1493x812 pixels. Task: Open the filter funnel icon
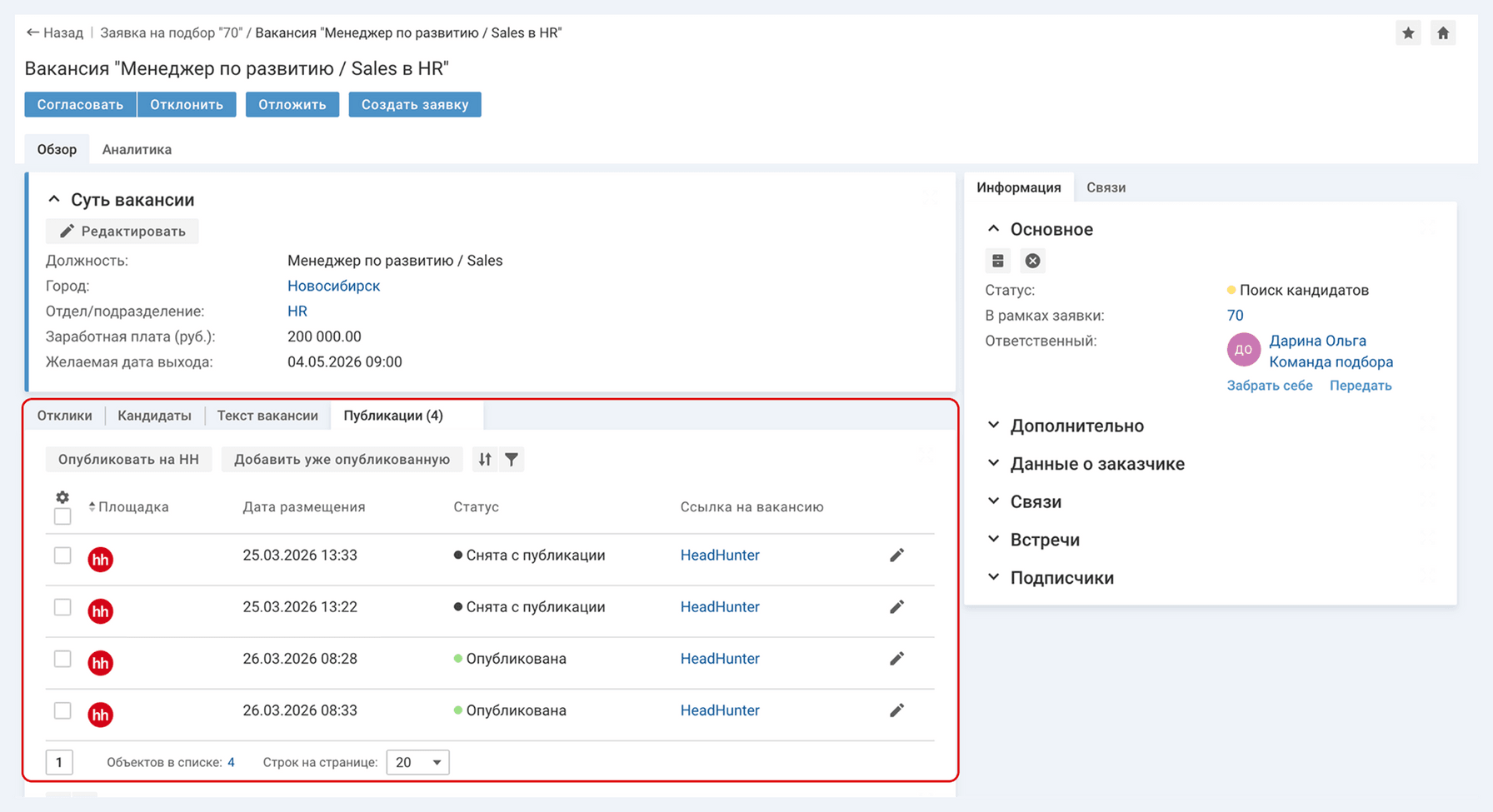tap(512, 460)
